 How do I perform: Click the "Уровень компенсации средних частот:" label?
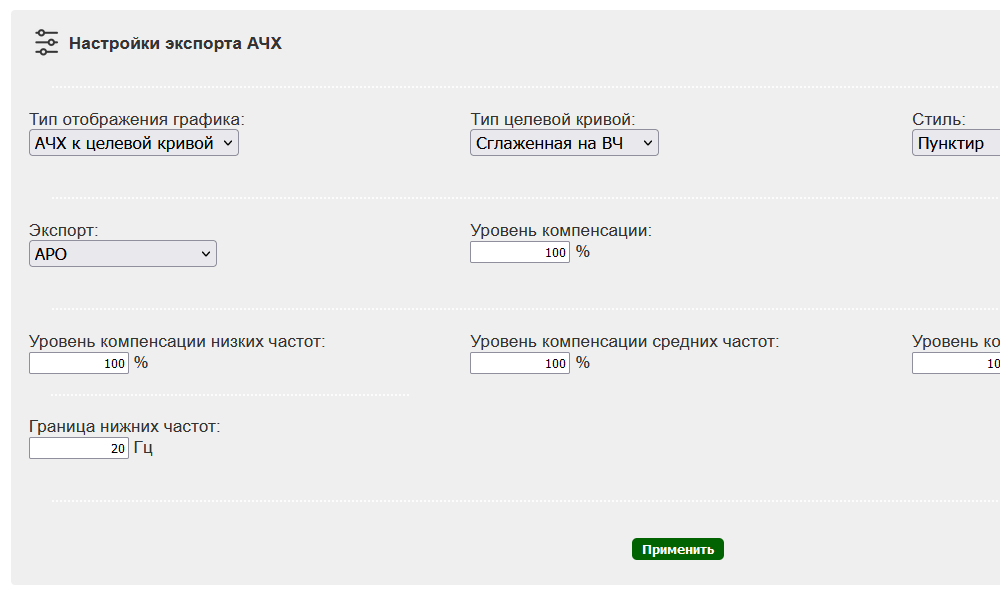coord(624,342)
